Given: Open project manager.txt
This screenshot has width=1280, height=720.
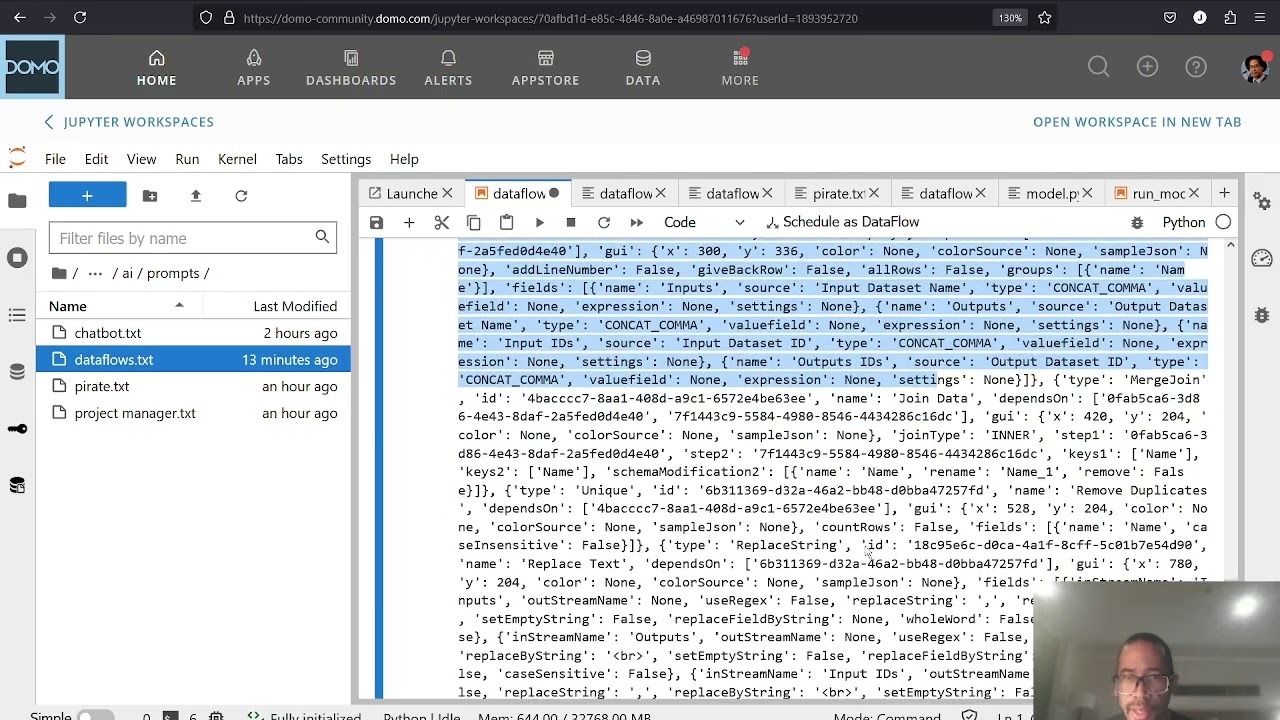Looking at the screenshot, I should pos(194,413).
